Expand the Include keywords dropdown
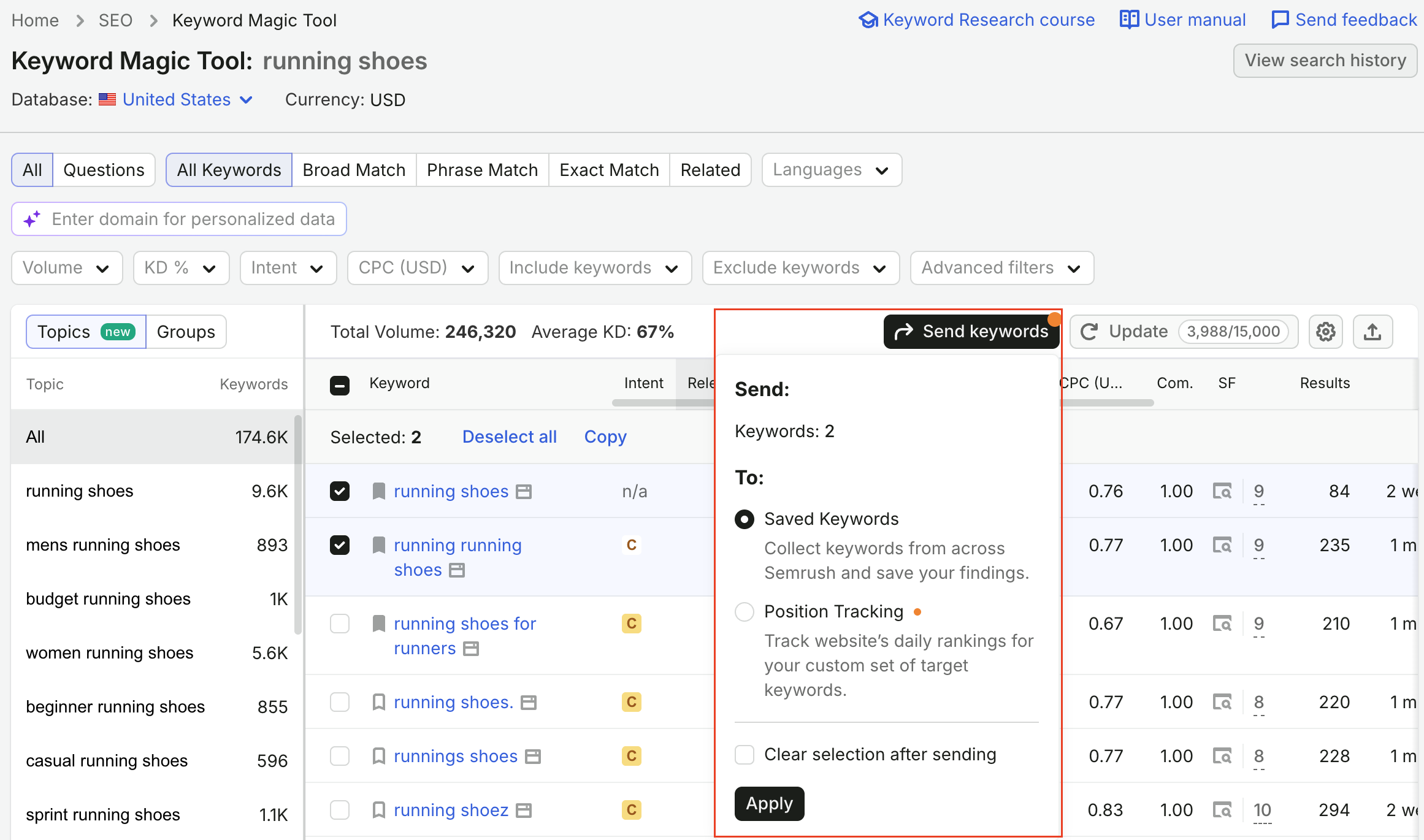This screenshot has width=1424, height=840. click(595, 268)
